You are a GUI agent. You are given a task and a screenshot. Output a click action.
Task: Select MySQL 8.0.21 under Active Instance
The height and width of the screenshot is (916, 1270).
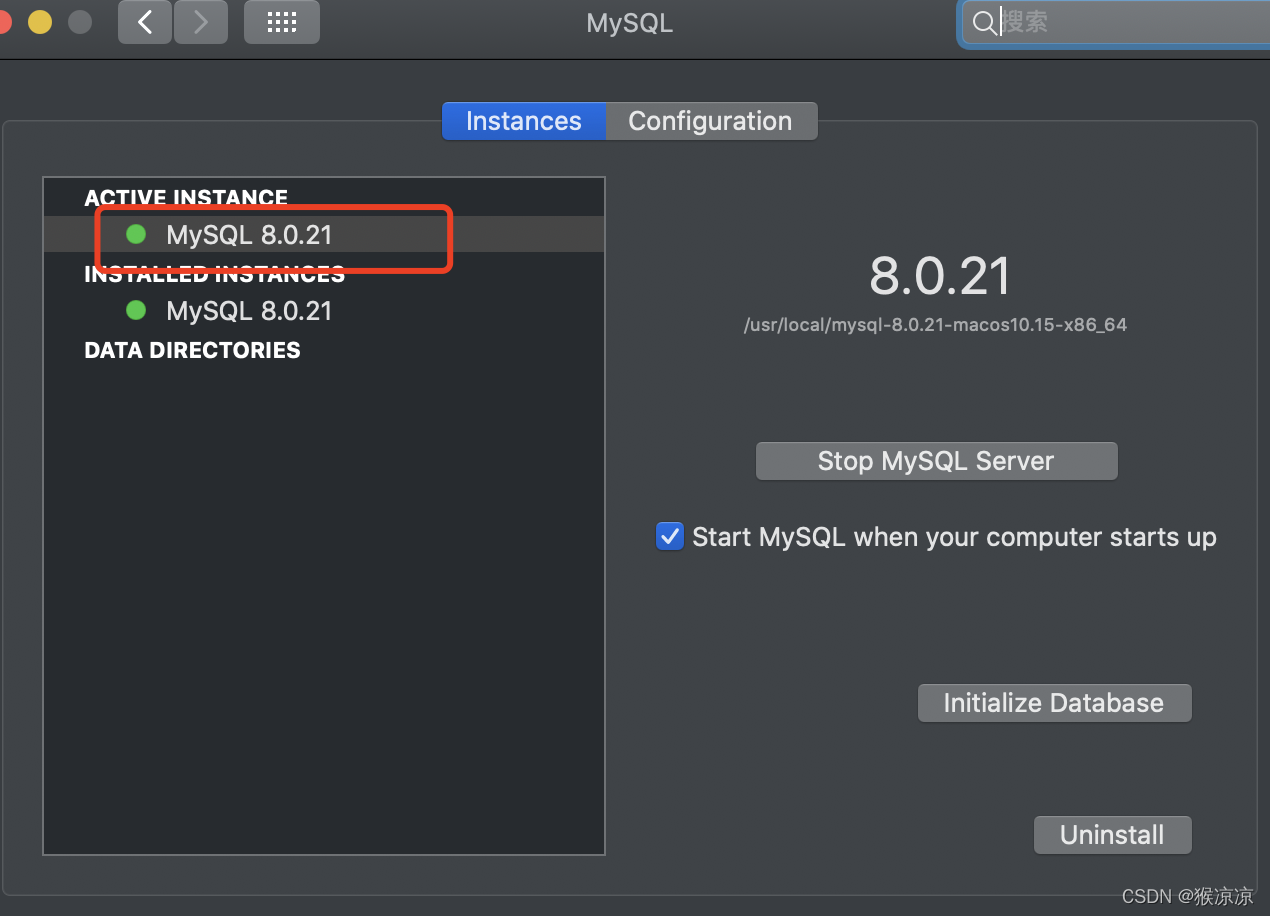[x=324, y=234]
